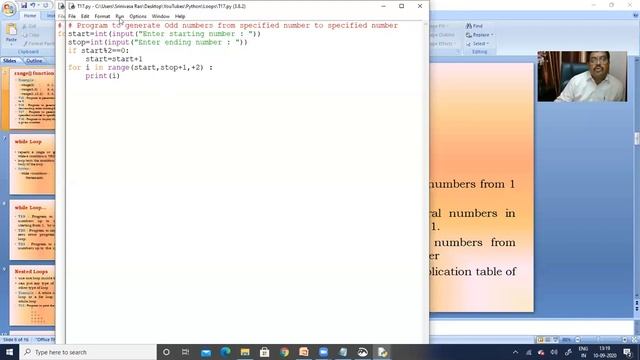Open the Mail app from taskbar
The image size is (640, 360).
pyautogui.click(x=206, y=352)
